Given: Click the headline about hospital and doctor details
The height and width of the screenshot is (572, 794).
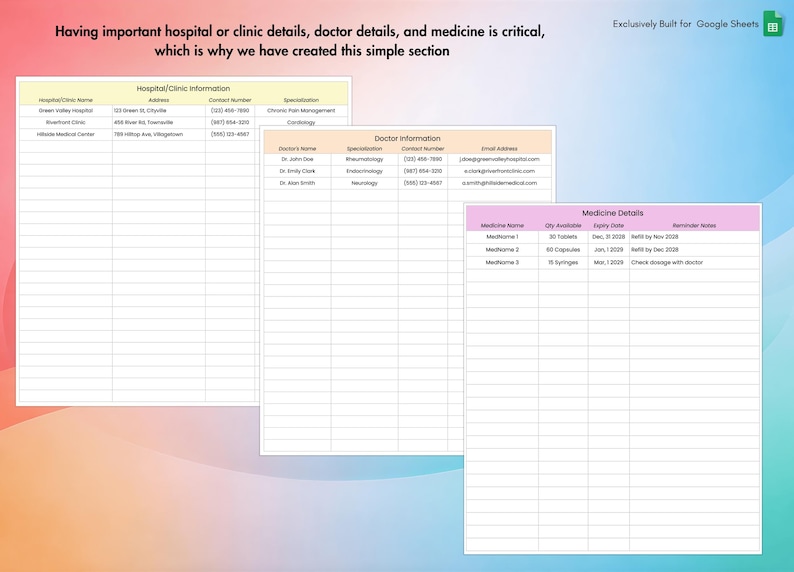Looking at the screenshot, I should tap(300, 41).
